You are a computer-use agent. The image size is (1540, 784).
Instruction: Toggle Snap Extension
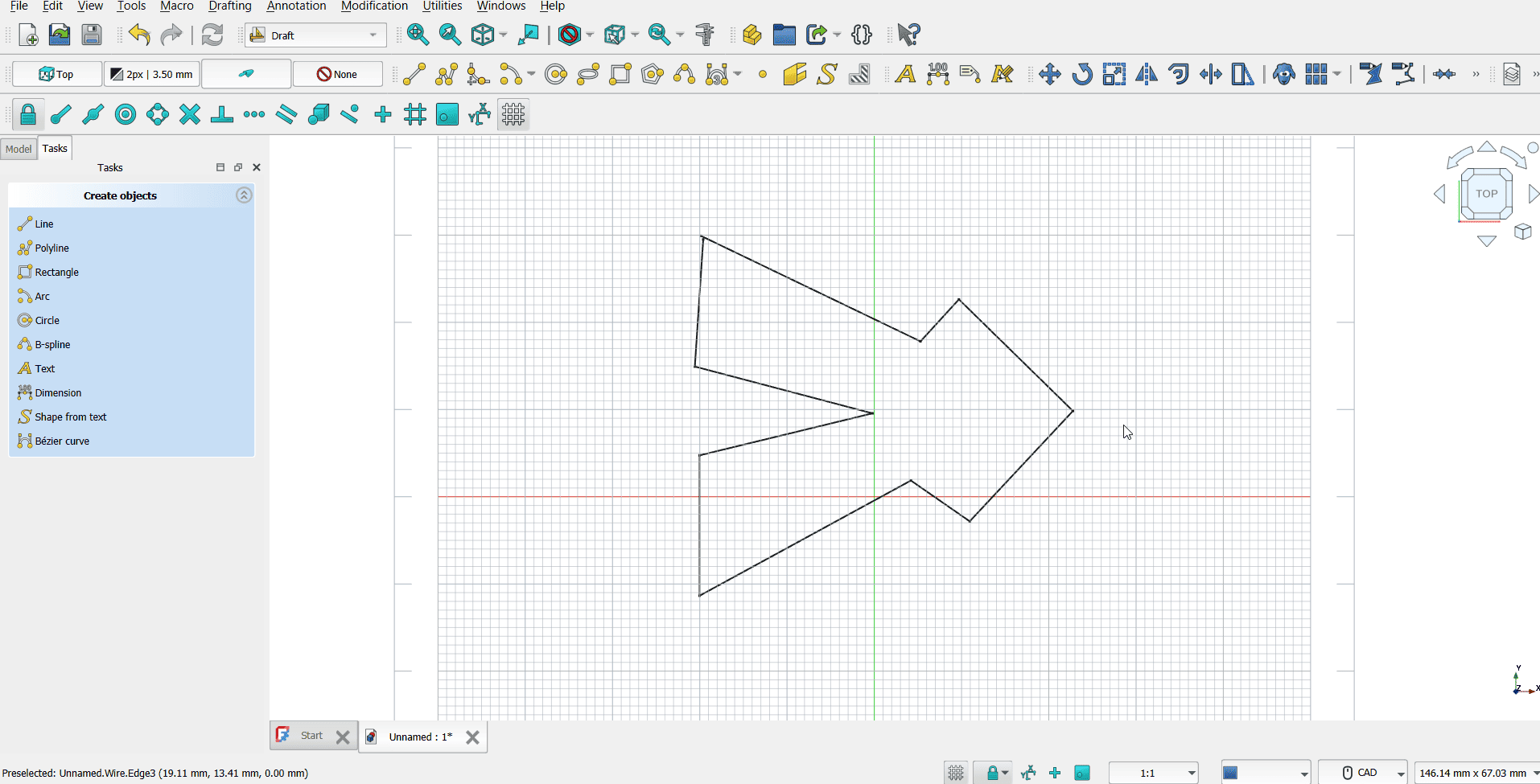253,115
